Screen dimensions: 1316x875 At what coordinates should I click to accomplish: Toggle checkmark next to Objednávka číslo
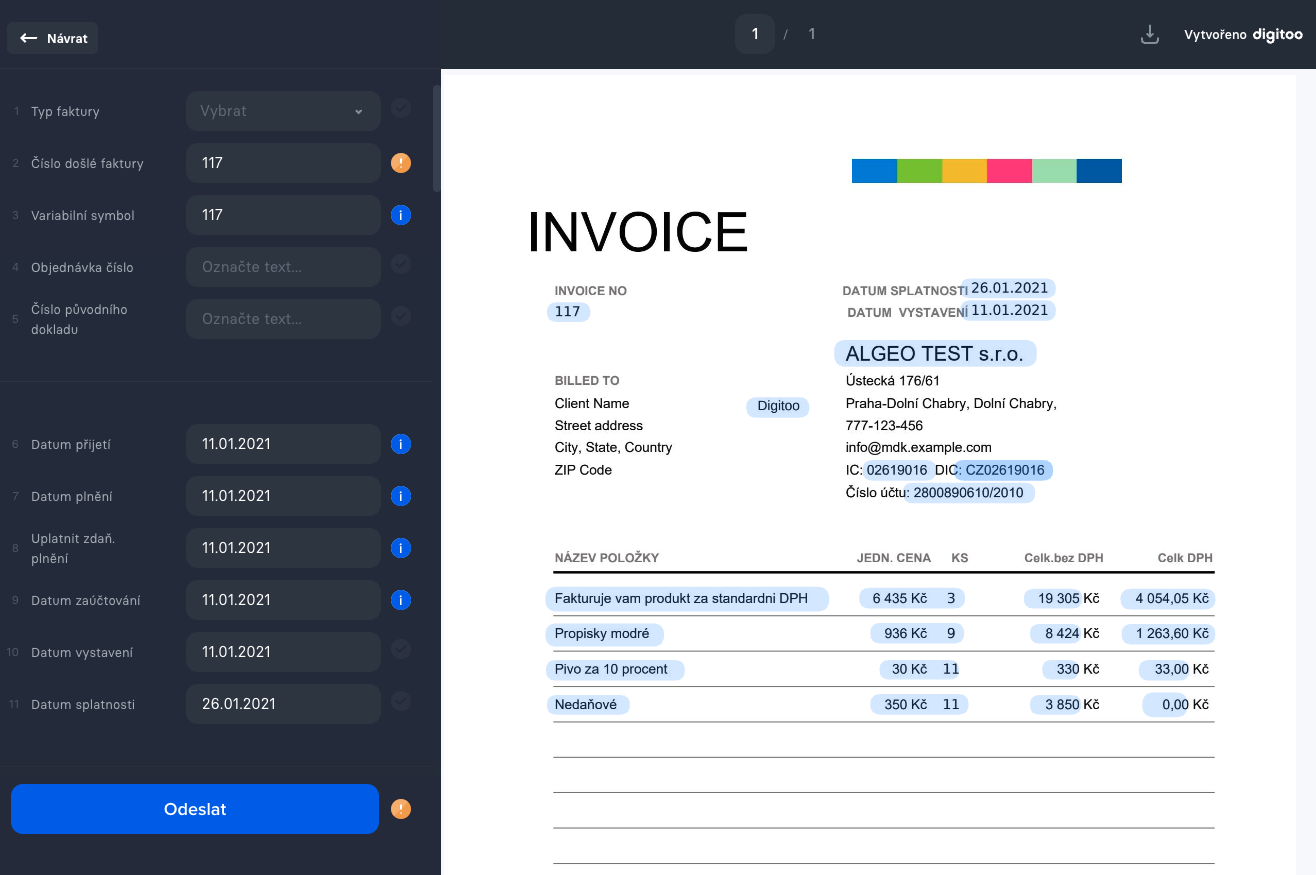(x=401, y=265)
